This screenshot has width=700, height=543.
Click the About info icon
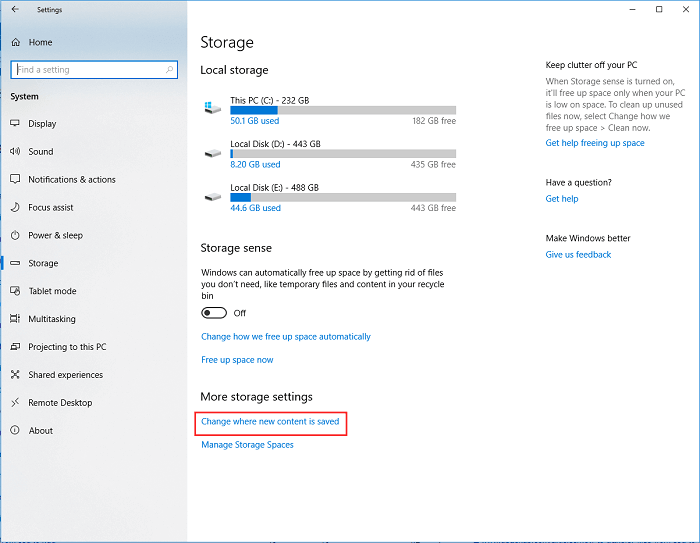15,430
